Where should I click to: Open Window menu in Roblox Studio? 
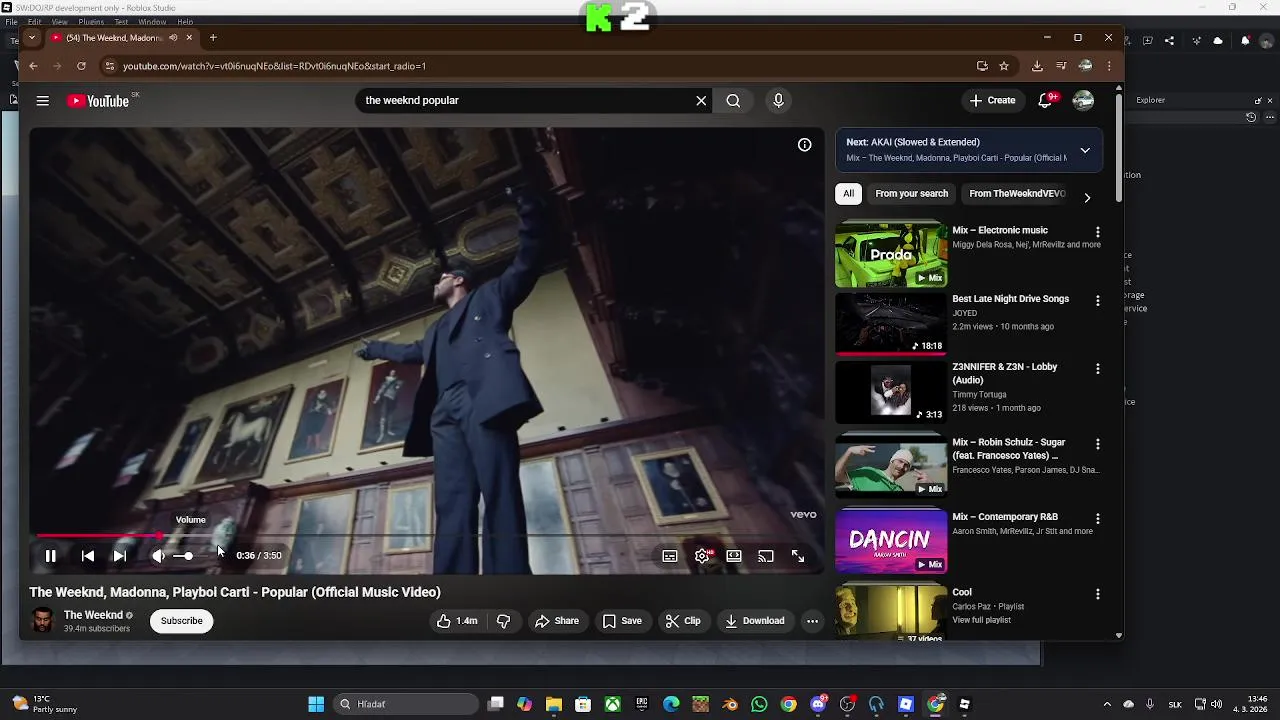152,22
